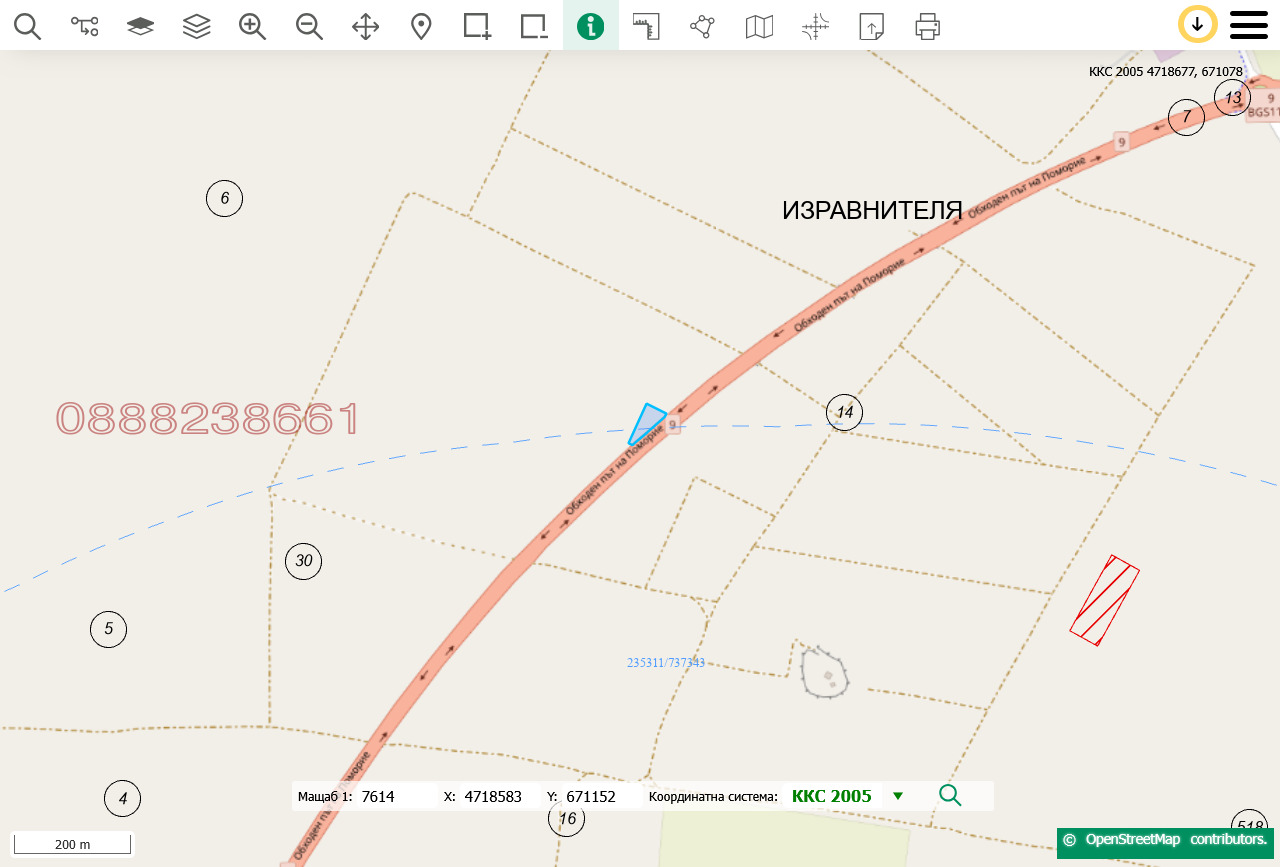Click the X coordinate input field
This screenshot has height=867, width=1280.
click(x=494, y=797)
